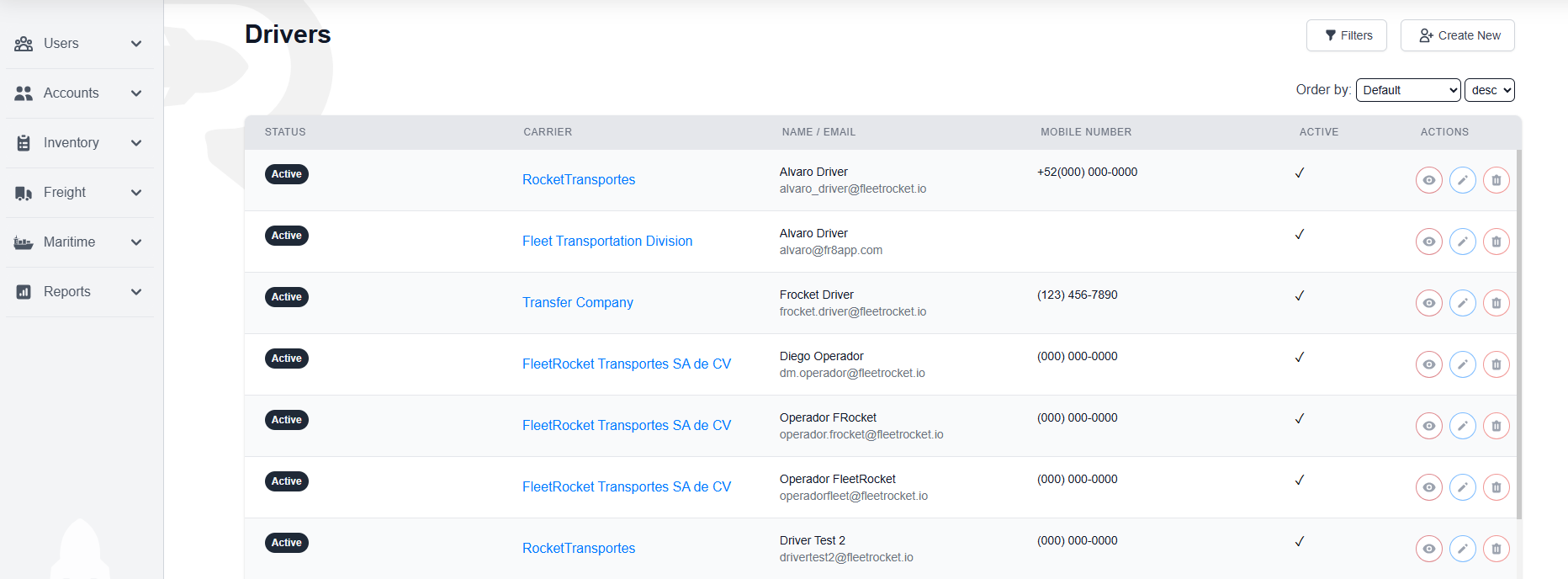The height and width of the screenshot is (579, 1568).
Task: Open FleetRocket Transportes link for Operador FRocket
Action: [x=627, y=426]
